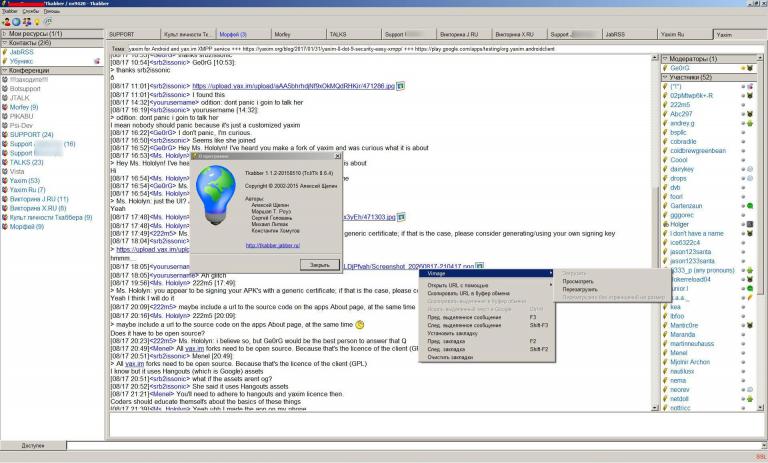Viewport: 768px width, 463px height.
Task: Switch to the JabRSS tab
Action: pos(629,34)
